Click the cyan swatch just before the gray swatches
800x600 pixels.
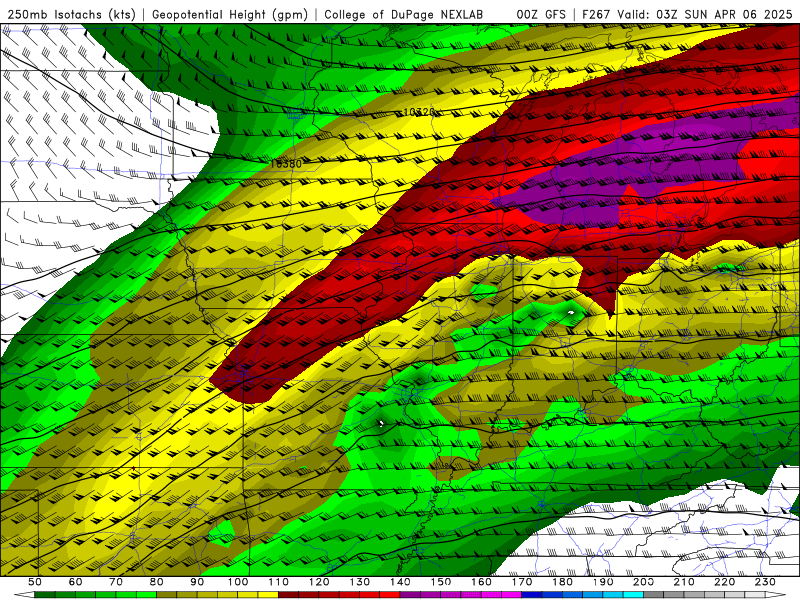coord(634,595)
